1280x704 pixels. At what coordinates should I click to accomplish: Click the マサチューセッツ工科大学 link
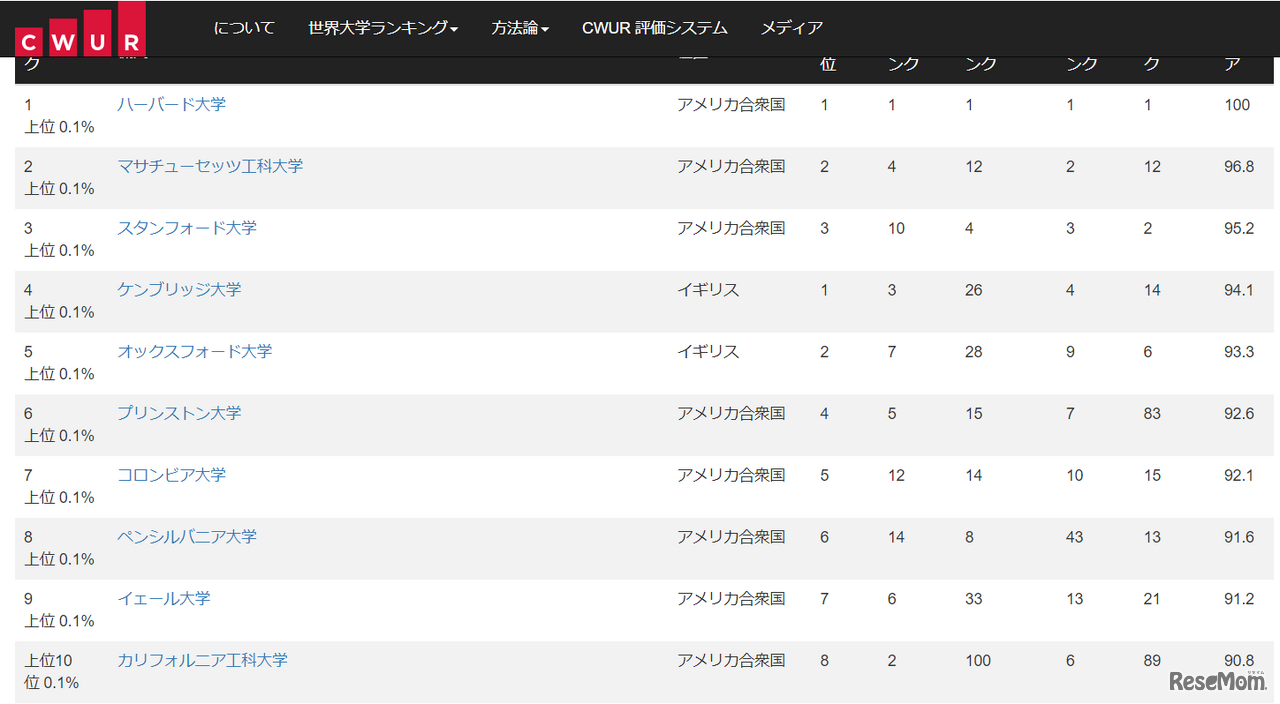tap(210, 166)
